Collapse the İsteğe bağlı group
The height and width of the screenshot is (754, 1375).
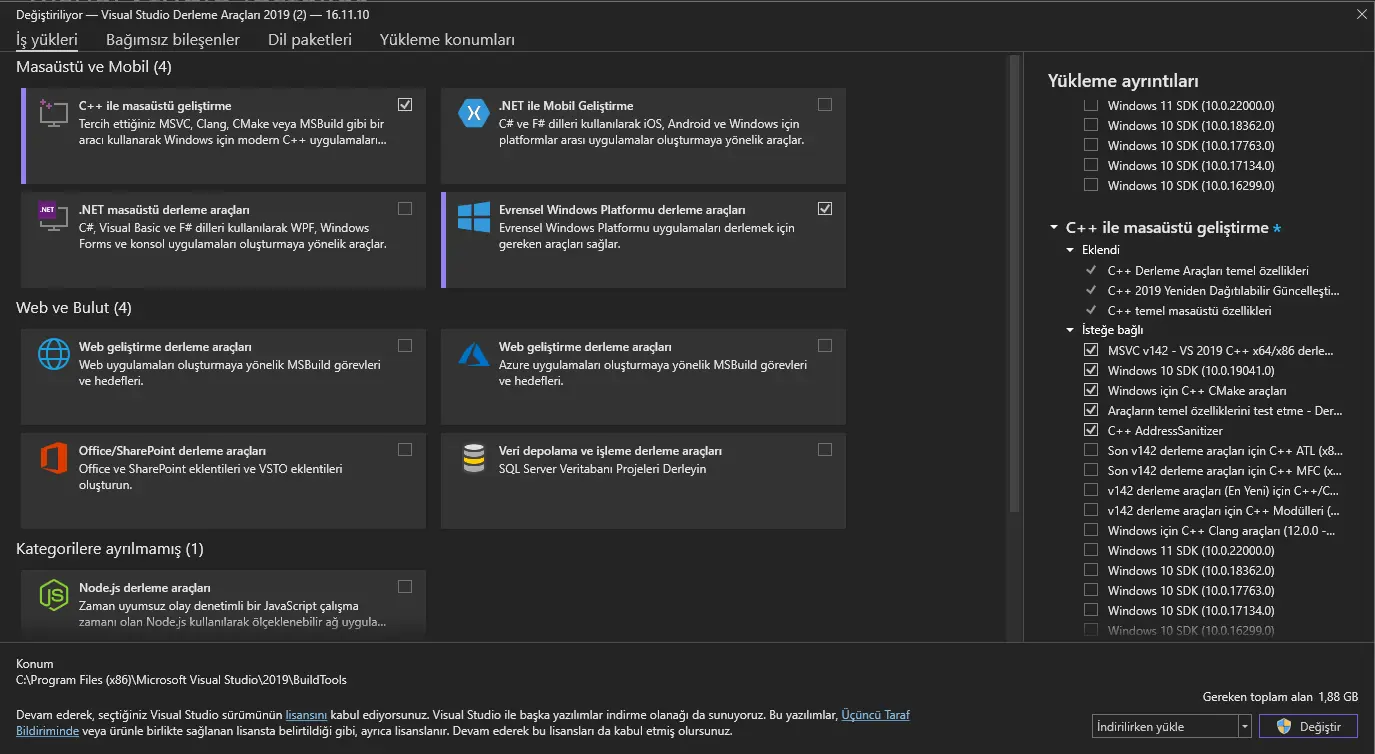pos(1071,330)
